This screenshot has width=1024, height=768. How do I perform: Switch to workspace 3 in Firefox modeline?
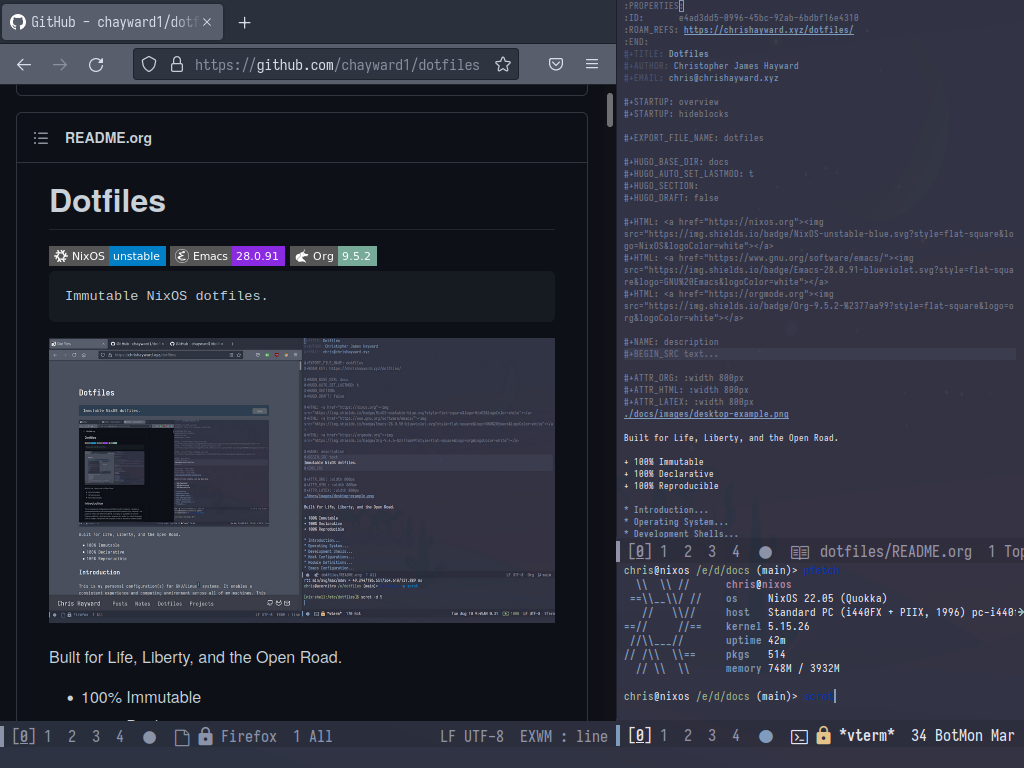click(96, 737)
